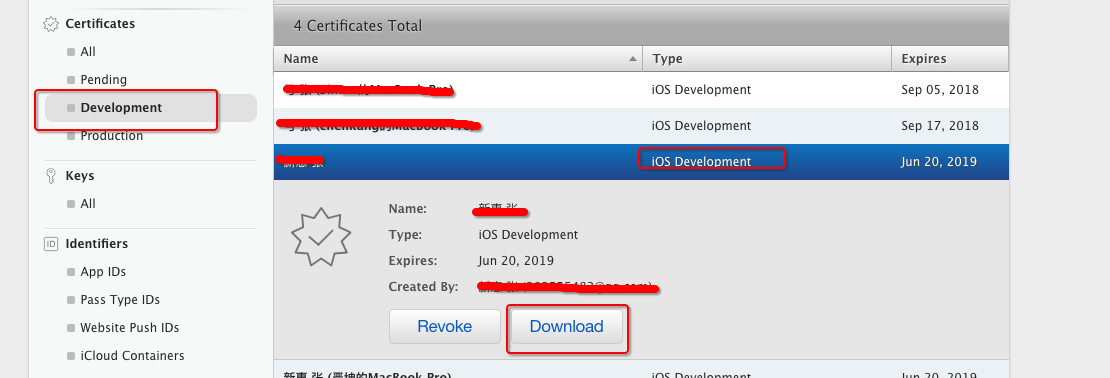Select certificate row expiring Sep 17, 2018
Image resolution: width=1110 pixels, height=378 pixels.
[641, 126]
